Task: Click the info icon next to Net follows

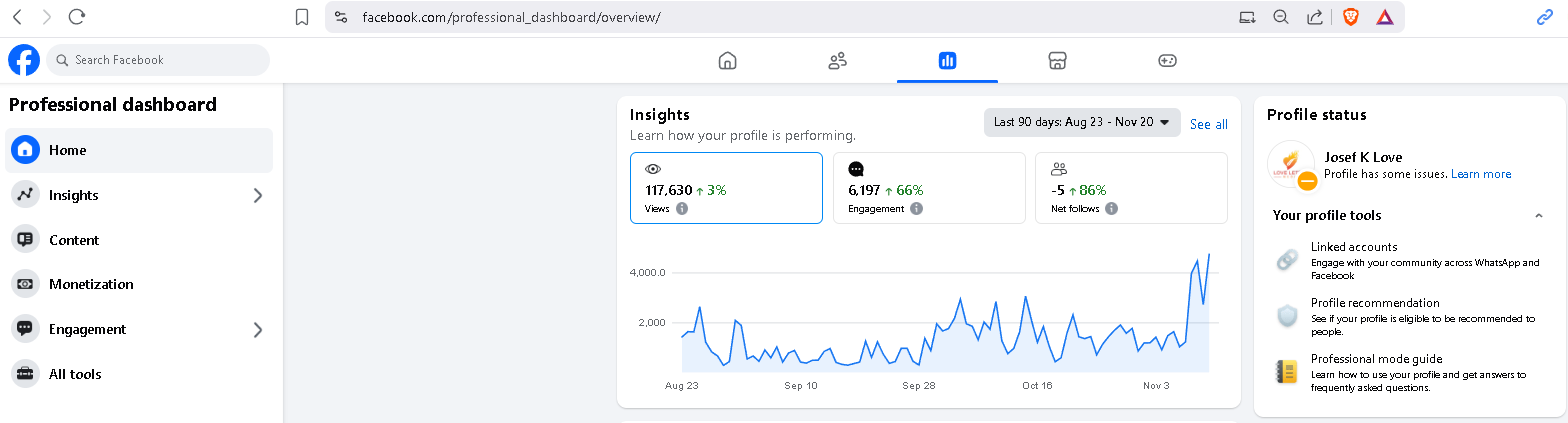Action: pos(1111,209)
